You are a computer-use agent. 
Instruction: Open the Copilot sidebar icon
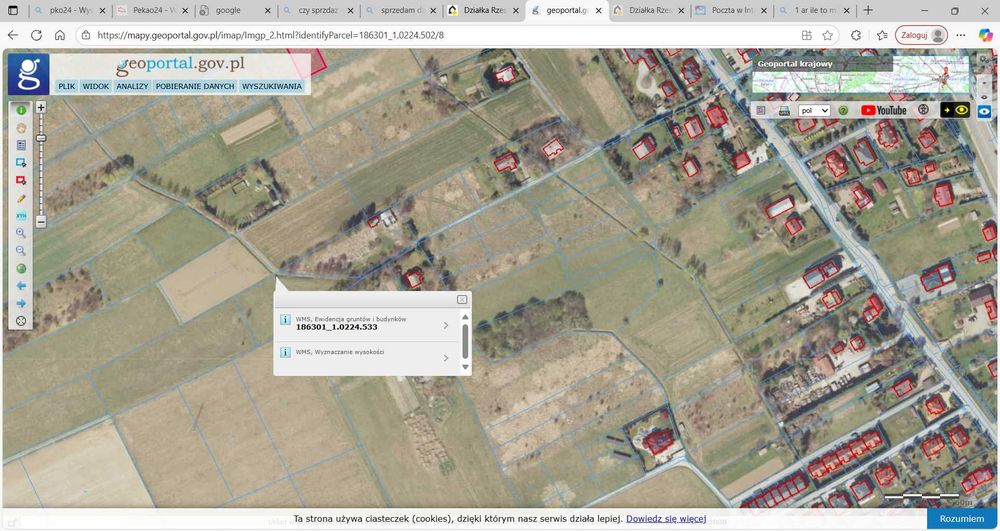coord(985,35)
